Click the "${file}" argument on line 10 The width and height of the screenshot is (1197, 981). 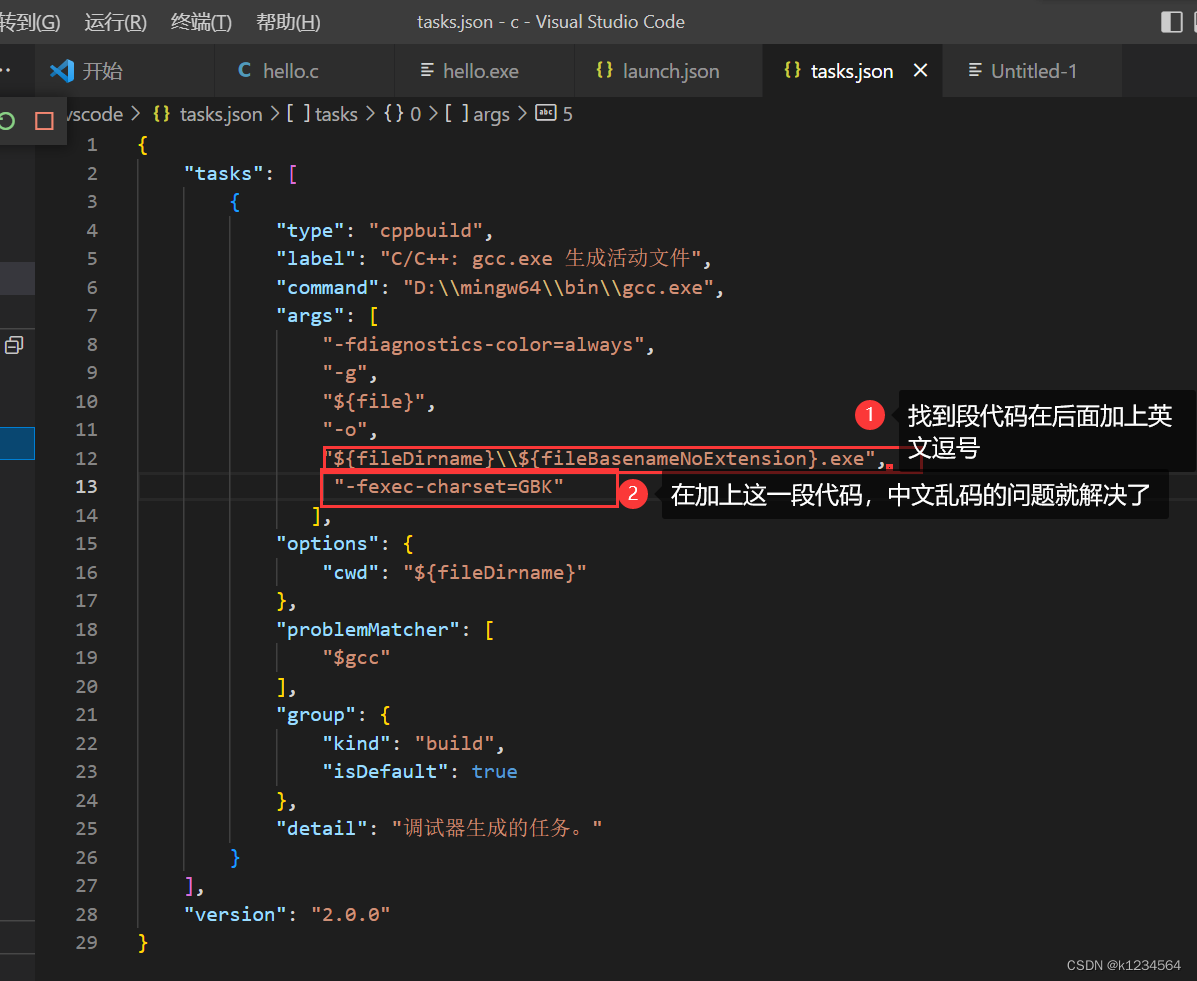point(374,402)
